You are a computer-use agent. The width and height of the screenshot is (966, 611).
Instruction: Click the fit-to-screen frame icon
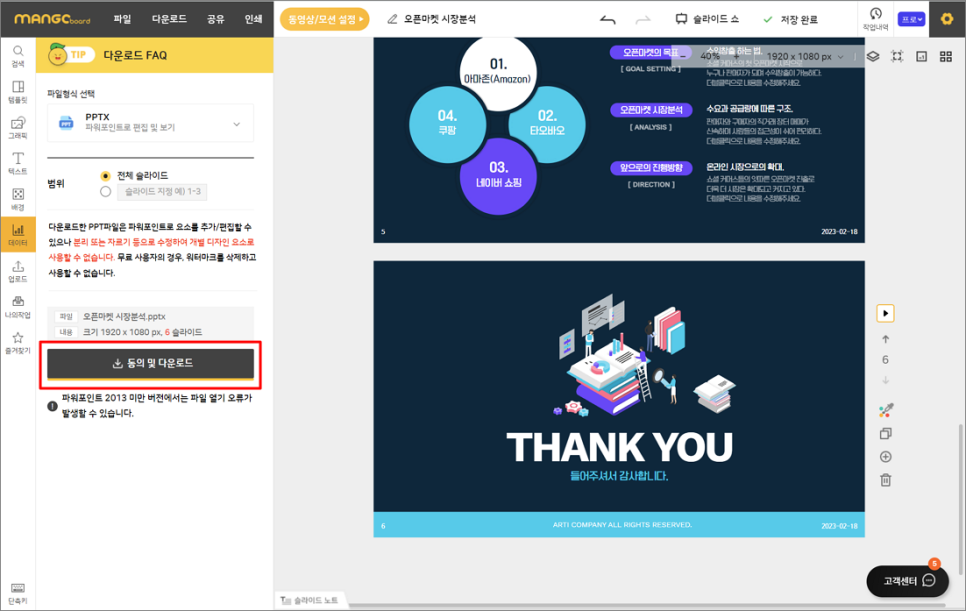[897, 56]
